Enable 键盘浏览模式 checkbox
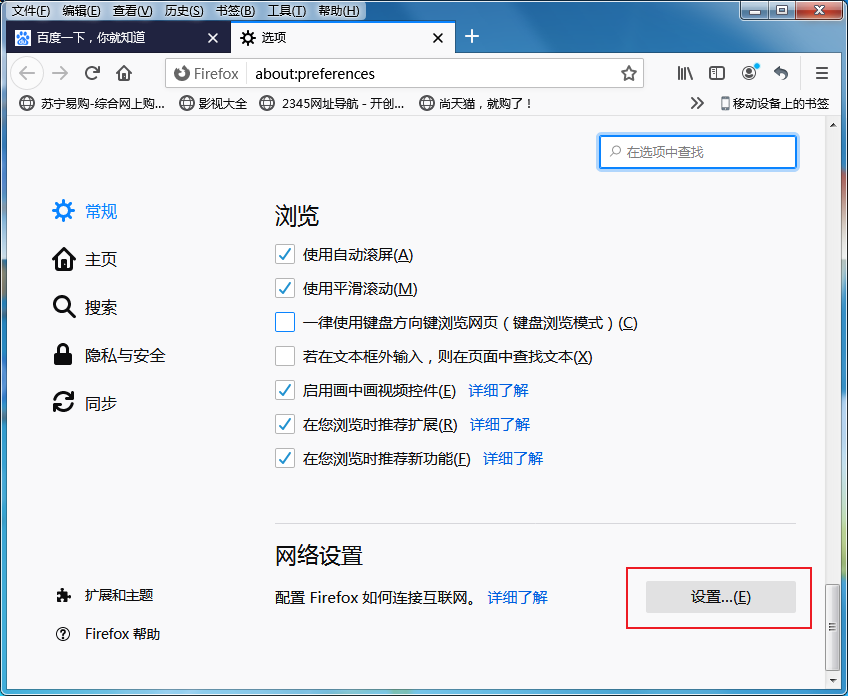This screenshot has height=696, width=848. coord(285,322)
